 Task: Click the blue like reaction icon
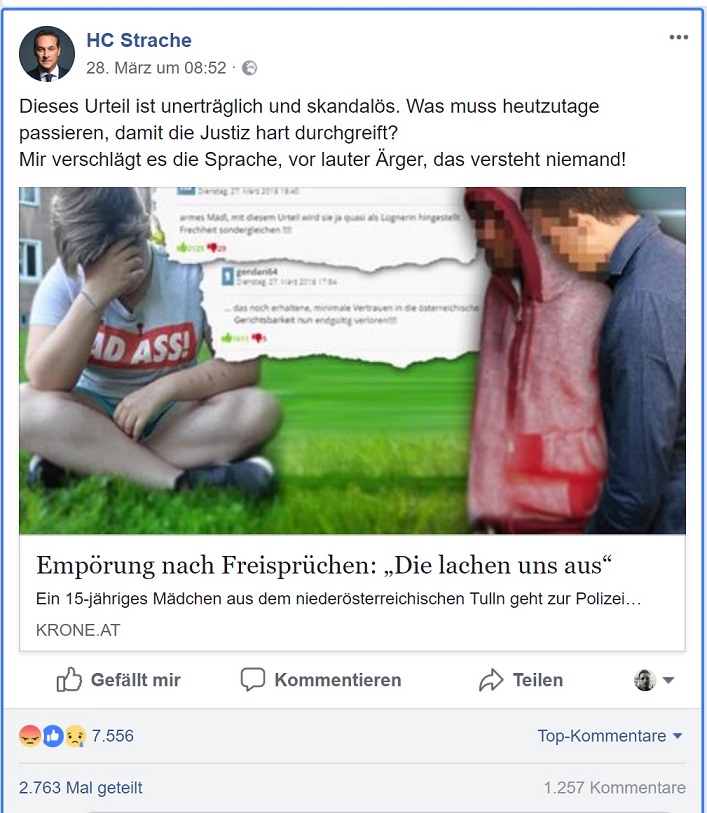pyautogui.click(x=52, y=736)
